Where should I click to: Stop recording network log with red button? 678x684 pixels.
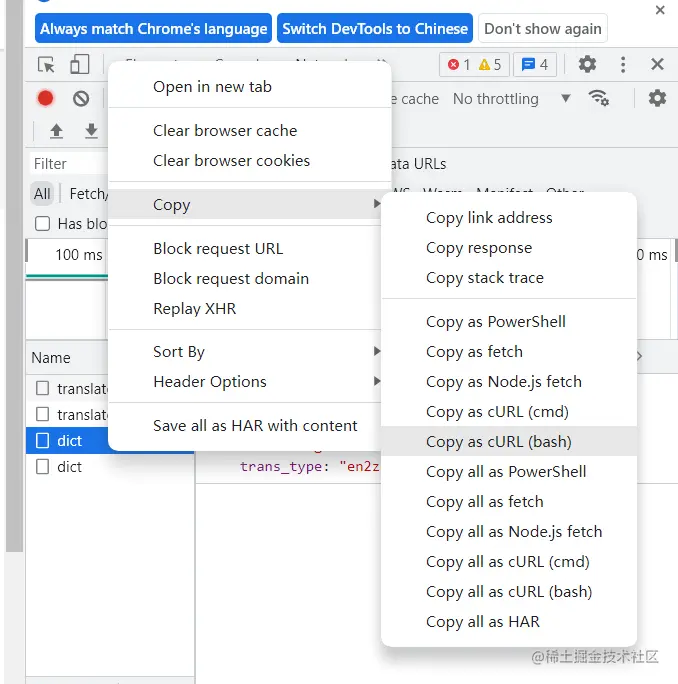(45, 99)
